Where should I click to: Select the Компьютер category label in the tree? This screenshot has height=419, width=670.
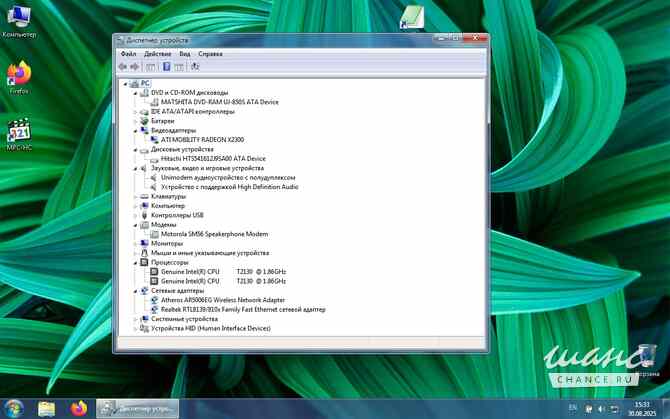coord(168,206)
